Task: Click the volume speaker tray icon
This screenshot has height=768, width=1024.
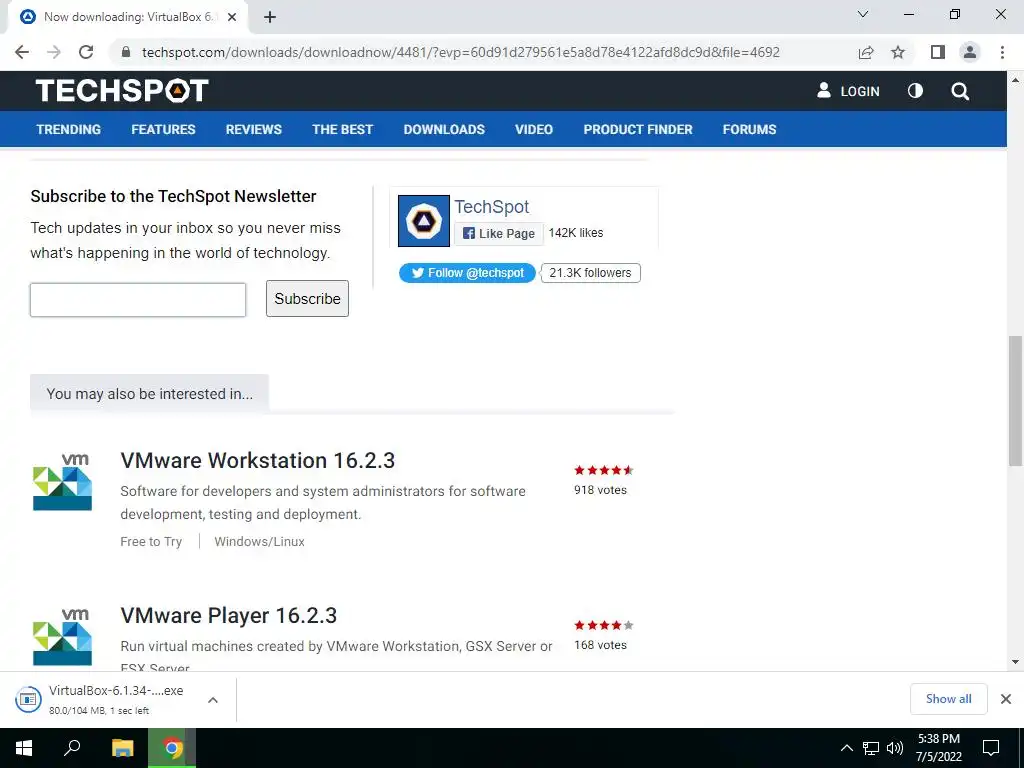Action: (x=895, y=748)
